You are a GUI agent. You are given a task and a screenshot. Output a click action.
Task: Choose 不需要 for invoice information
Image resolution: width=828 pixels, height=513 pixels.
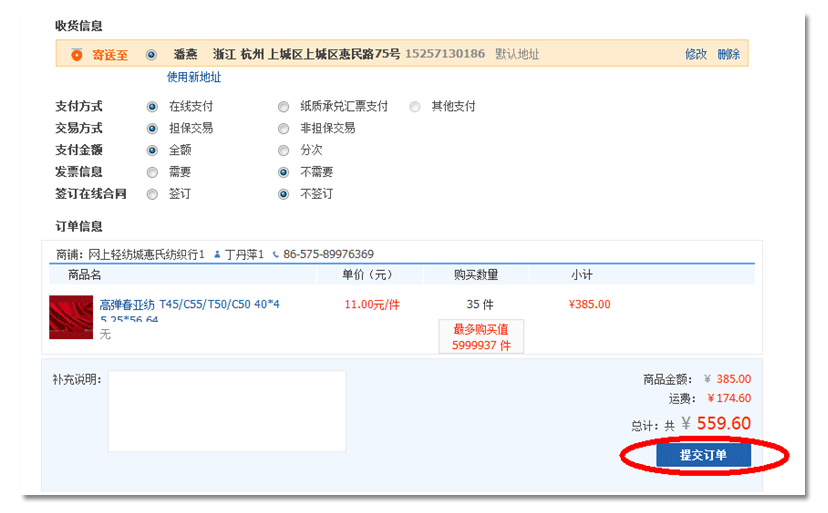tap(284, 172)
